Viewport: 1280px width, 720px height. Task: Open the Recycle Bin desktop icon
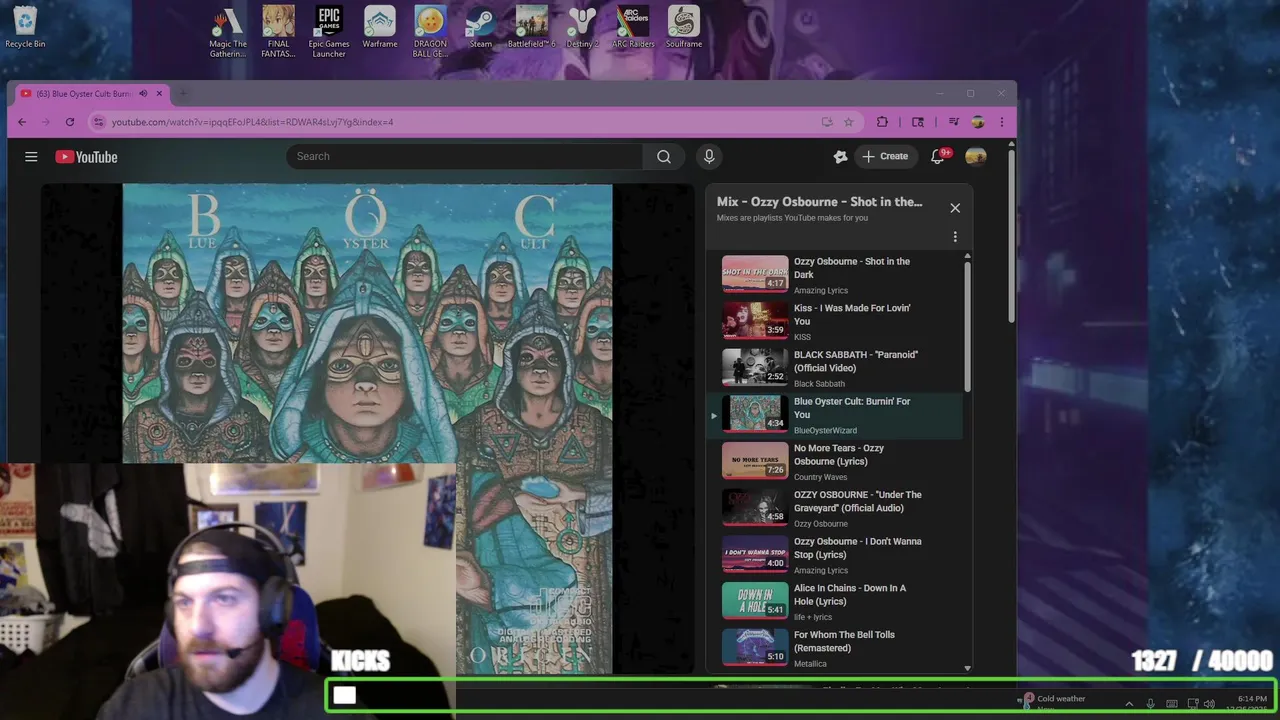pyautogui.click(x=25, y=27)
